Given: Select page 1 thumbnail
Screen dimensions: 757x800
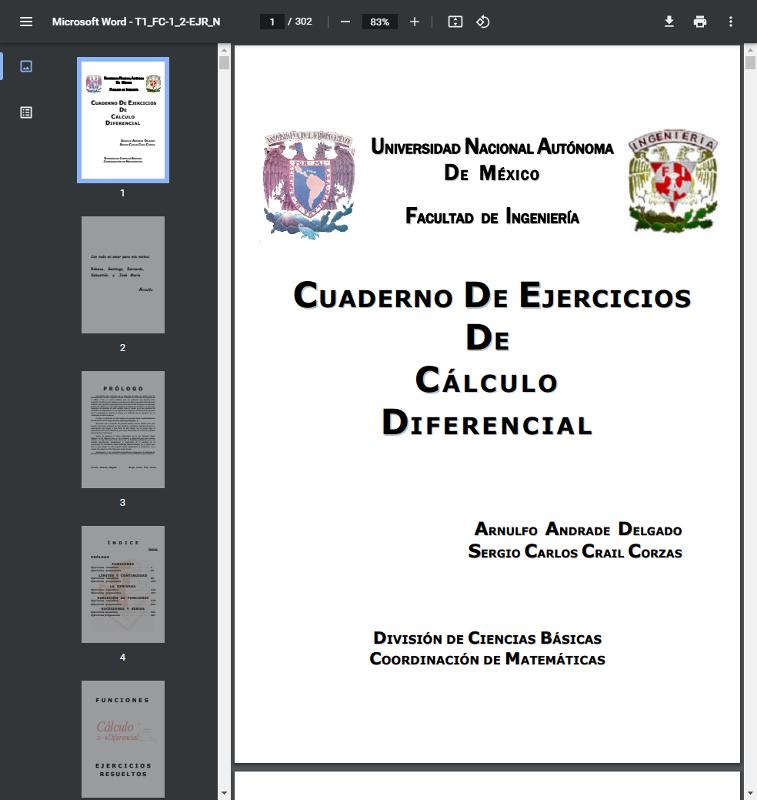Looking at the screenshot, I should [x=123, y=120].
